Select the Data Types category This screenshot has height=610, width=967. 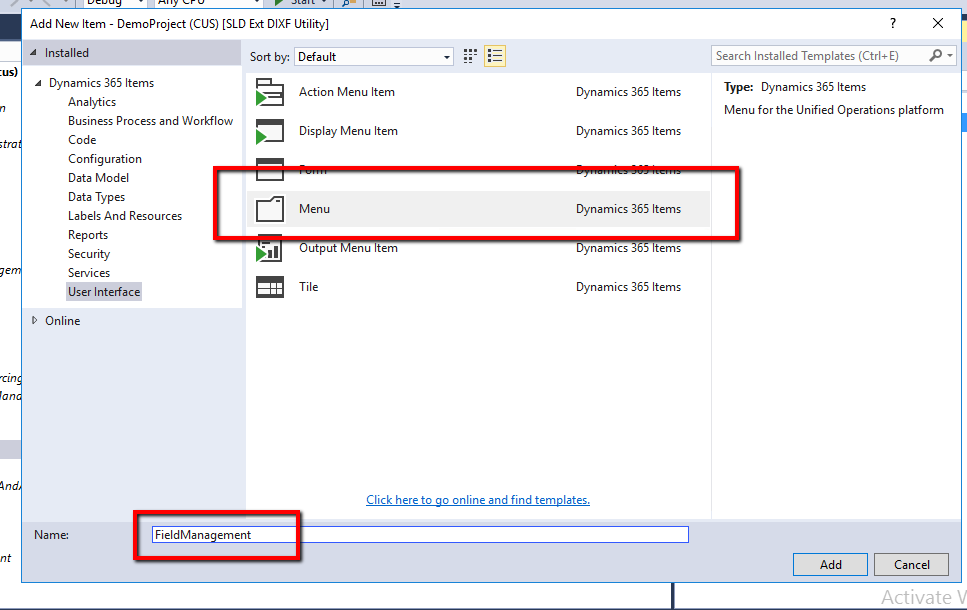point(97,197)
